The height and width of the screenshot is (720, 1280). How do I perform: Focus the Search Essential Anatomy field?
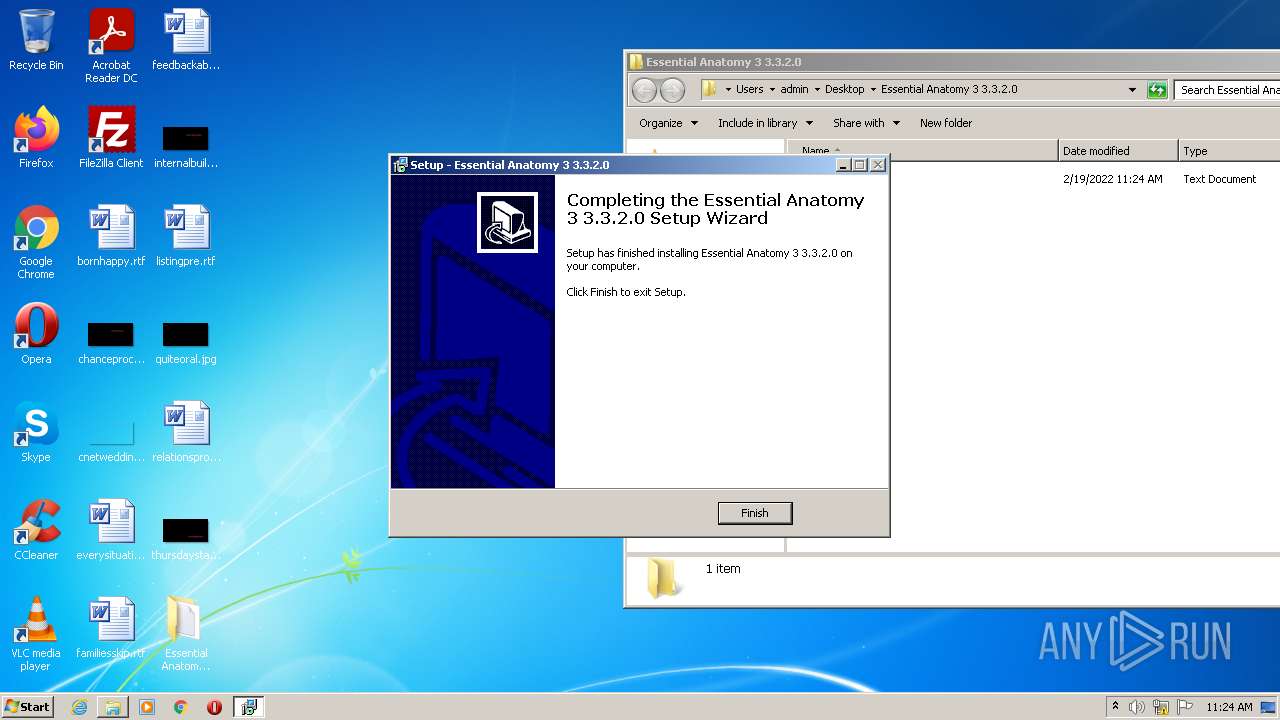pos(1227,90)
